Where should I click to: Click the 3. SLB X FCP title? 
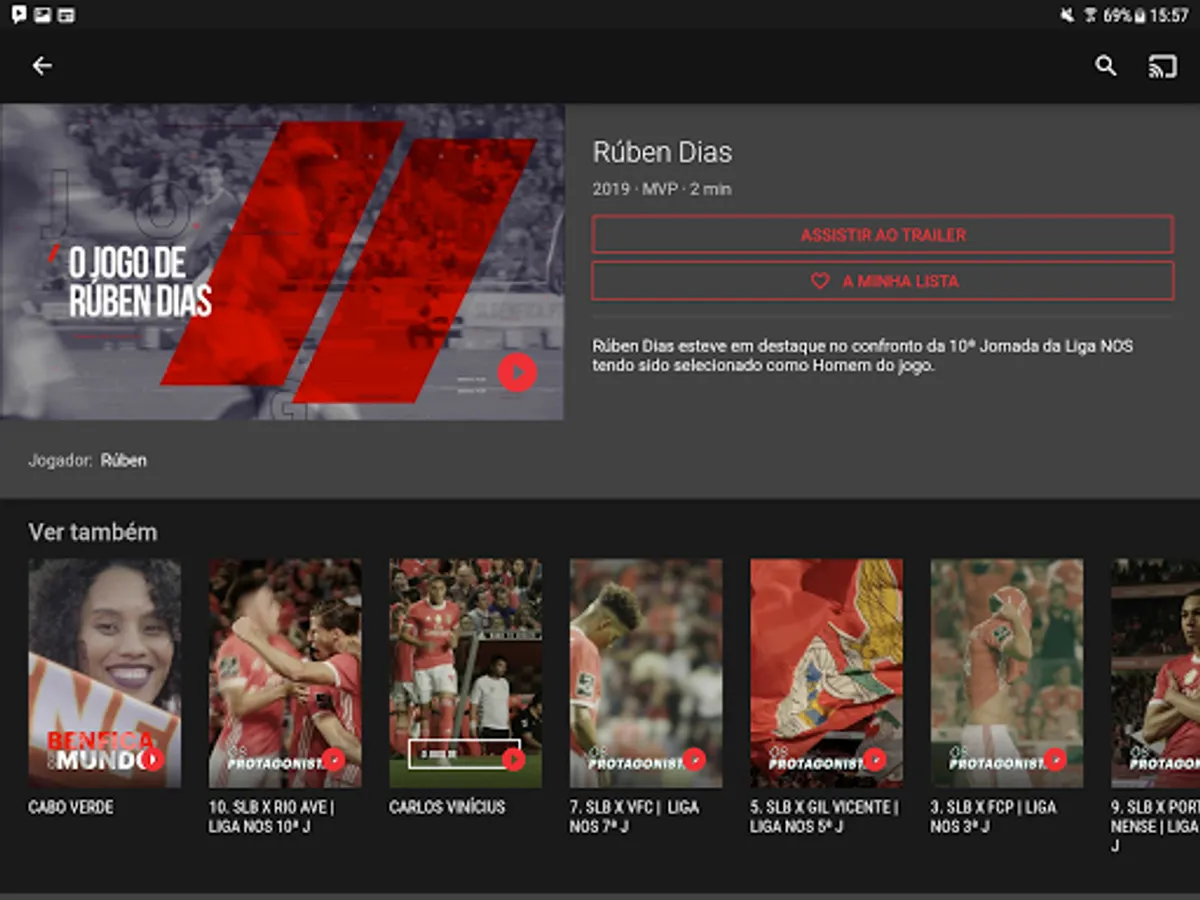tap(993, 816)
